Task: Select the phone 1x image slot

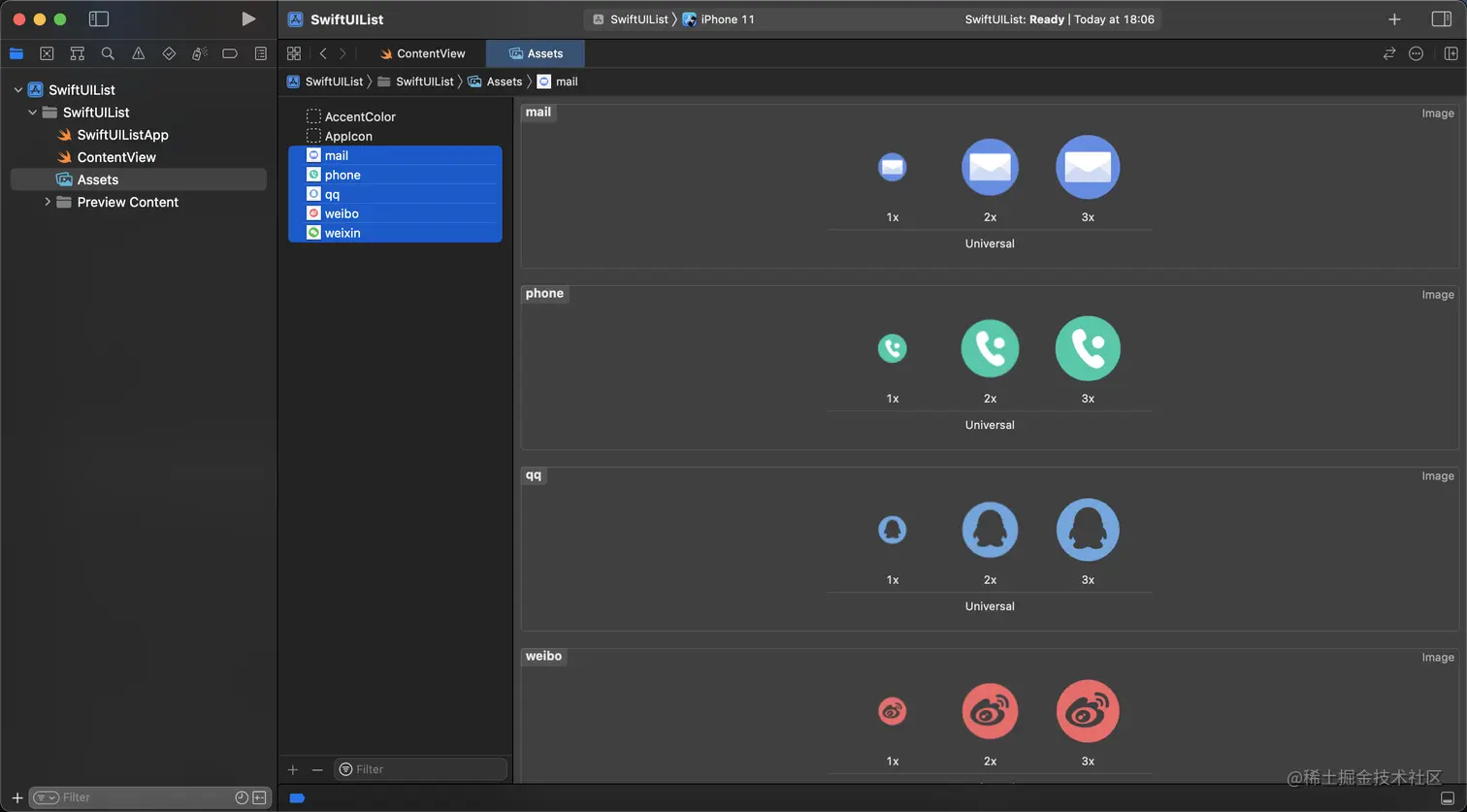Action: [x=893, y=348]
